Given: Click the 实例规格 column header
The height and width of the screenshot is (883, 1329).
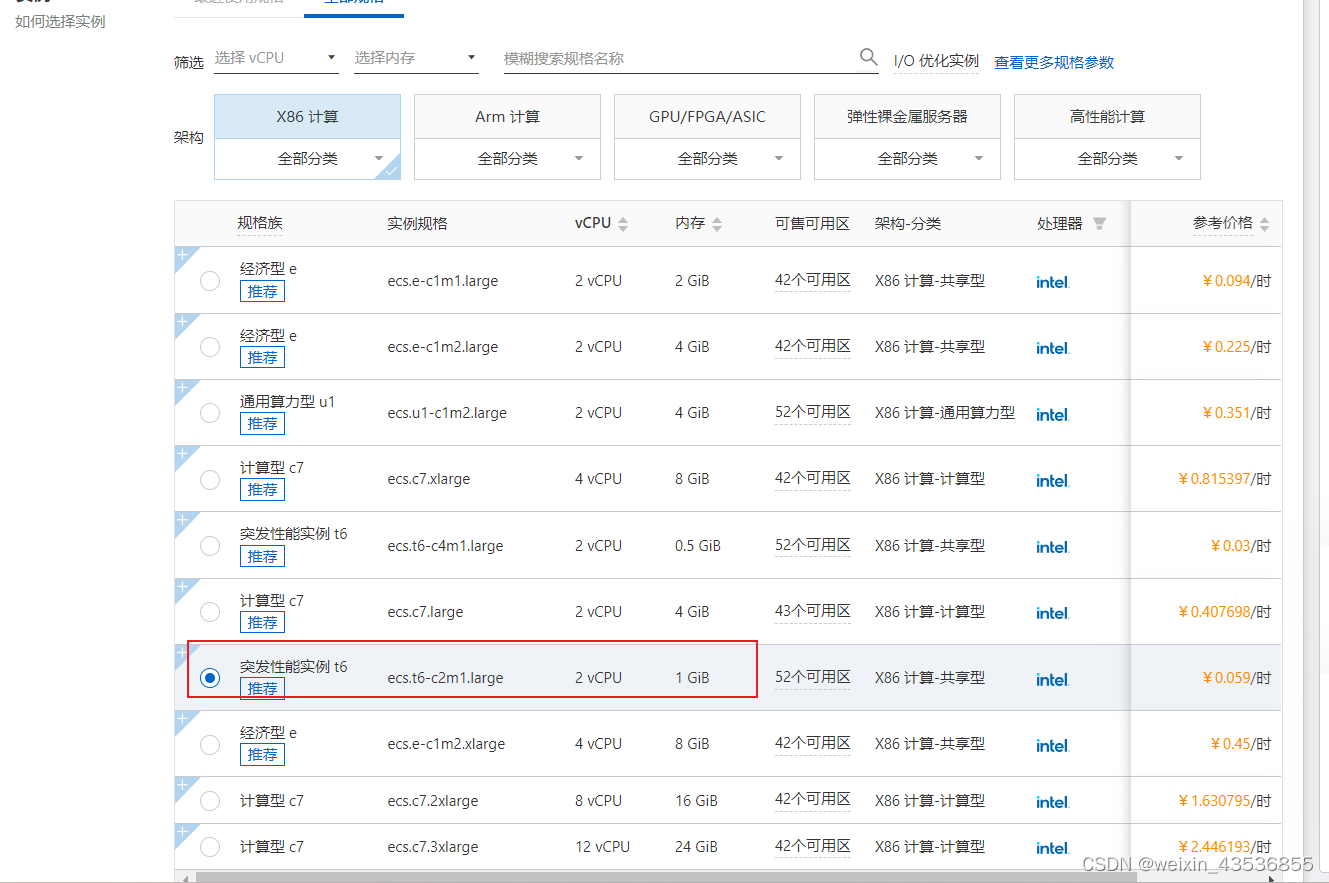Looking at the screenshot, I should (417, 224).
